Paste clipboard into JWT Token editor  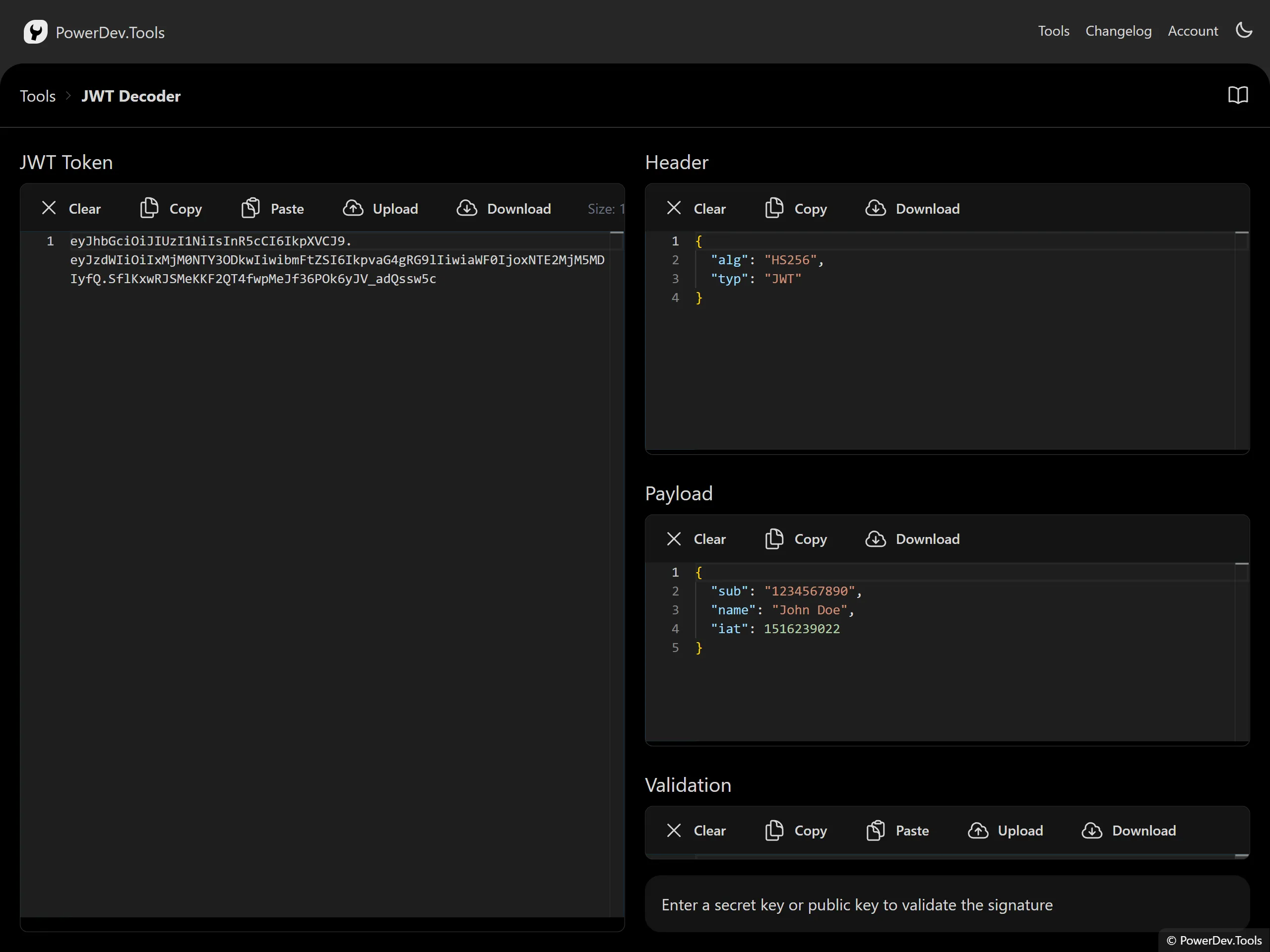(273, 208)
